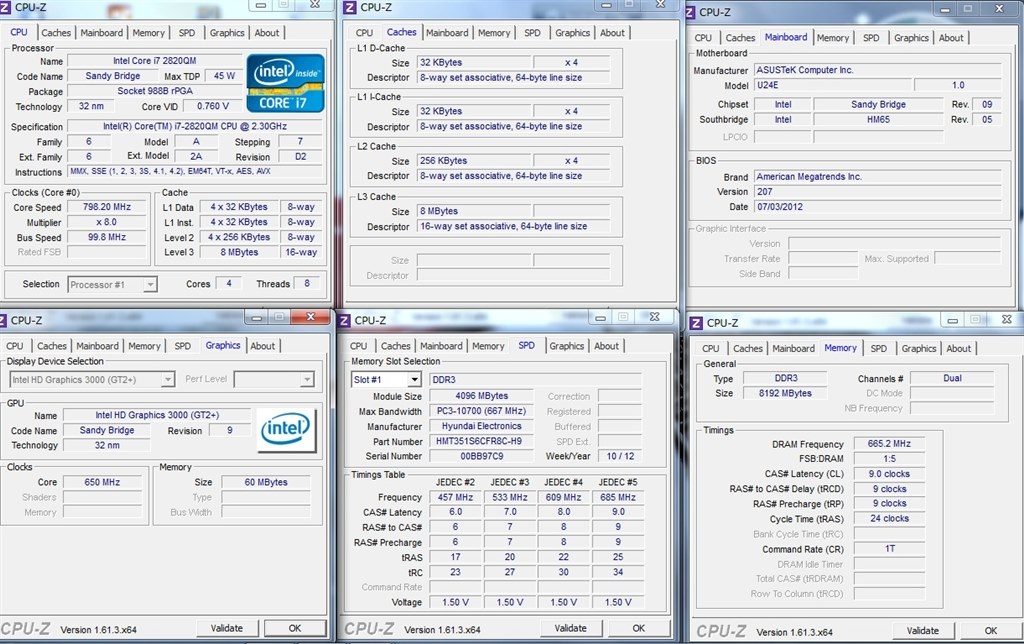Screen dimensions: 1024x644
Task: Click the Max TDP 45 W value
Action: coord(224,76)
